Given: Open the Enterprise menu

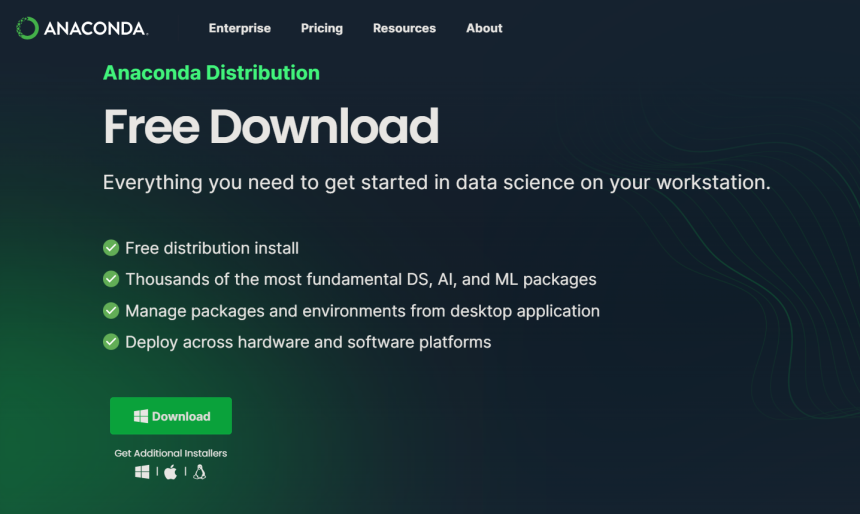Looking at the screenshot, I should pos(240,28).
